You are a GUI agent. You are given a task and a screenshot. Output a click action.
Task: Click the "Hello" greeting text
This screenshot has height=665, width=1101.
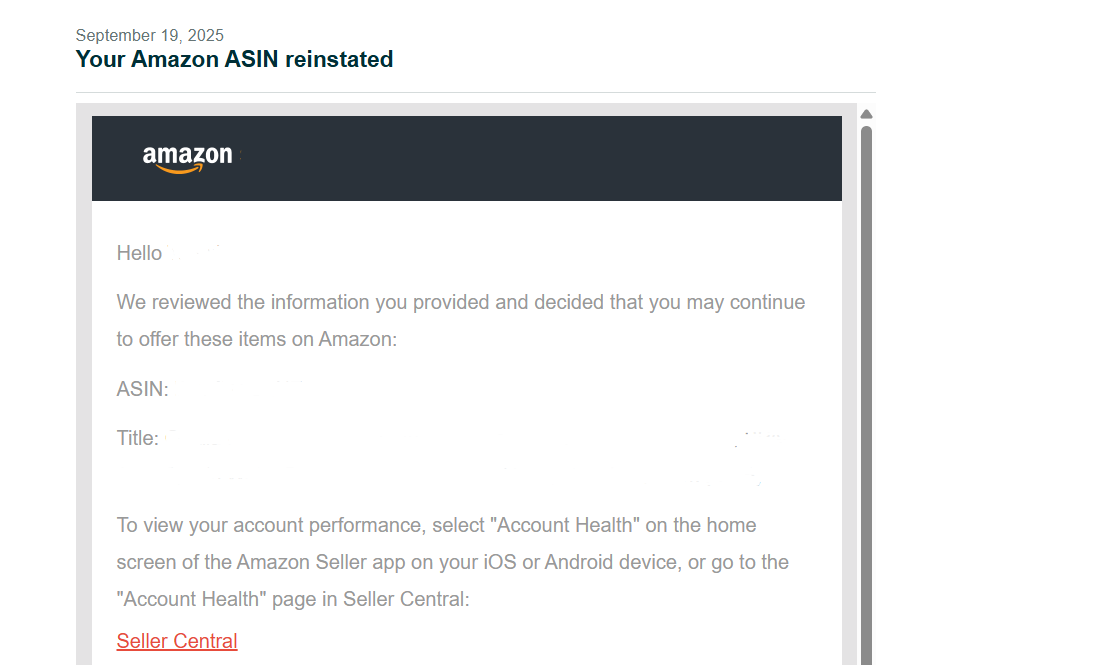(139, 253)
